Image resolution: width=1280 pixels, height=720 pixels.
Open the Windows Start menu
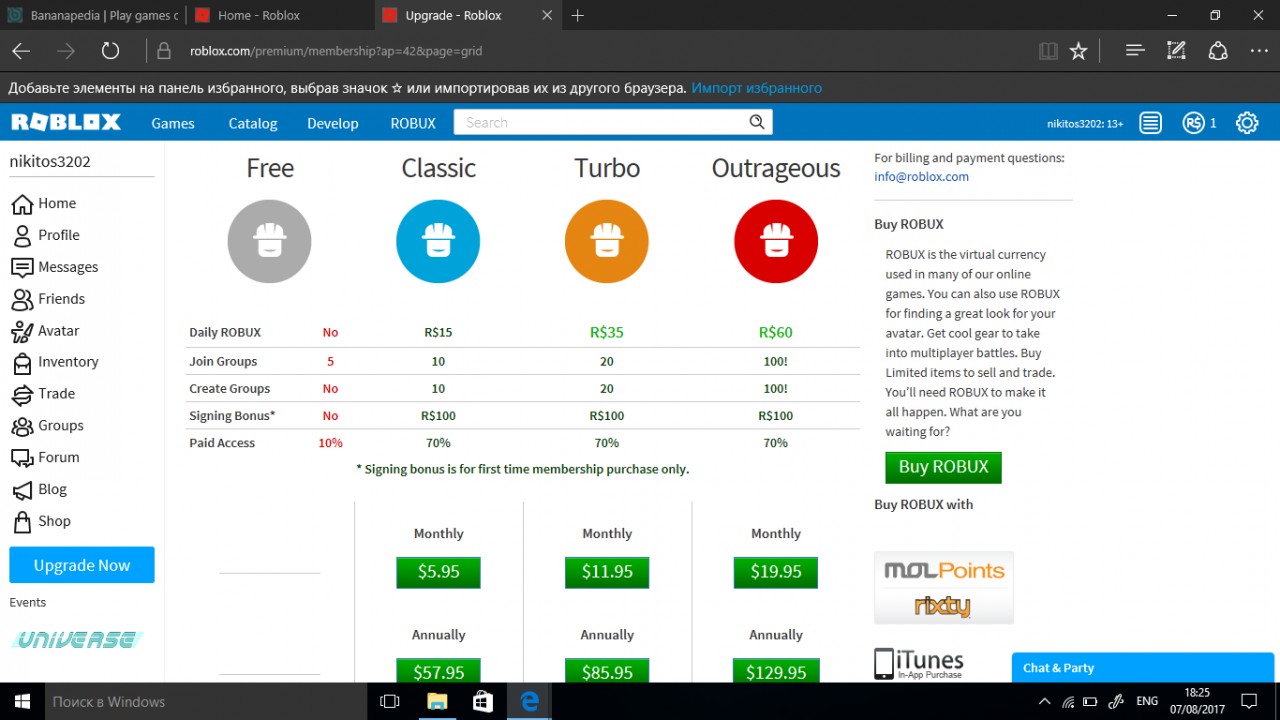click(21, 701)
